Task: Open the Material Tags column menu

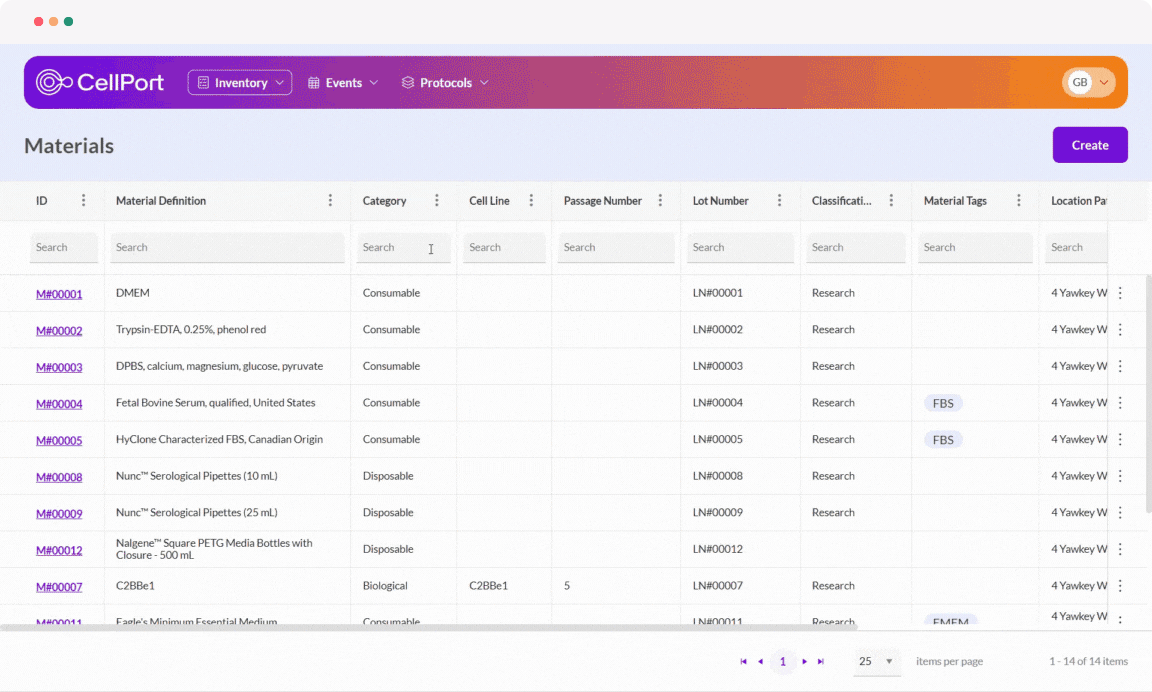Action: pyautogui.click(x=1019, y=201)
